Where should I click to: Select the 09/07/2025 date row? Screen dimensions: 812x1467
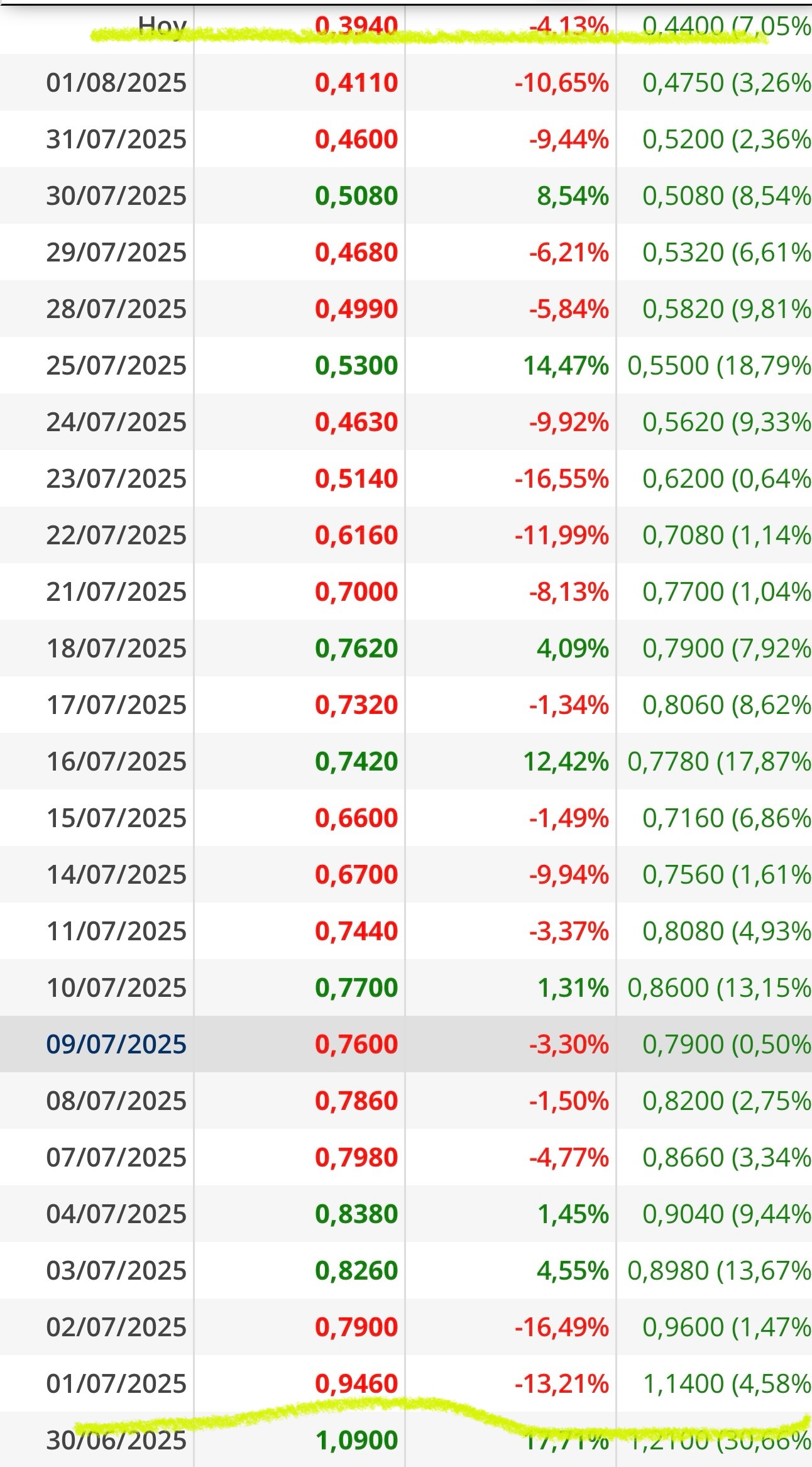(x=406, y=1044)
